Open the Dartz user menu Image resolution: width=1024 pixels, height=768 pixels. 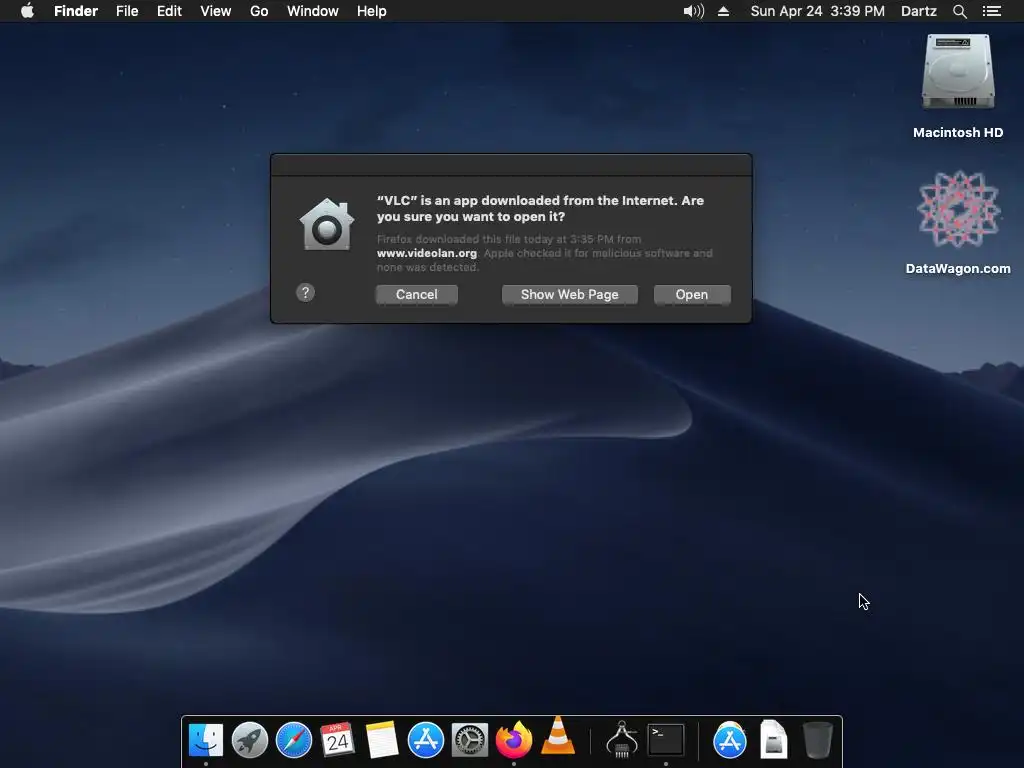[x=919, y=11]
